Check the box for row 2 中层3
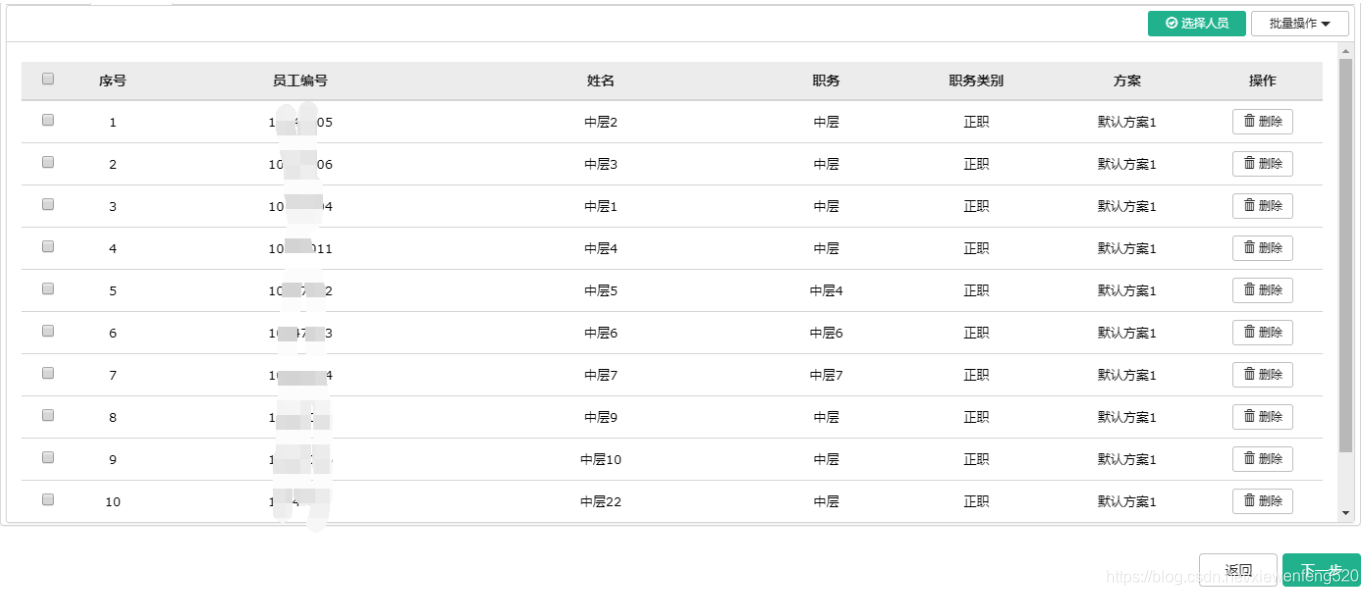1369x595 pixels. coord(48,162)
